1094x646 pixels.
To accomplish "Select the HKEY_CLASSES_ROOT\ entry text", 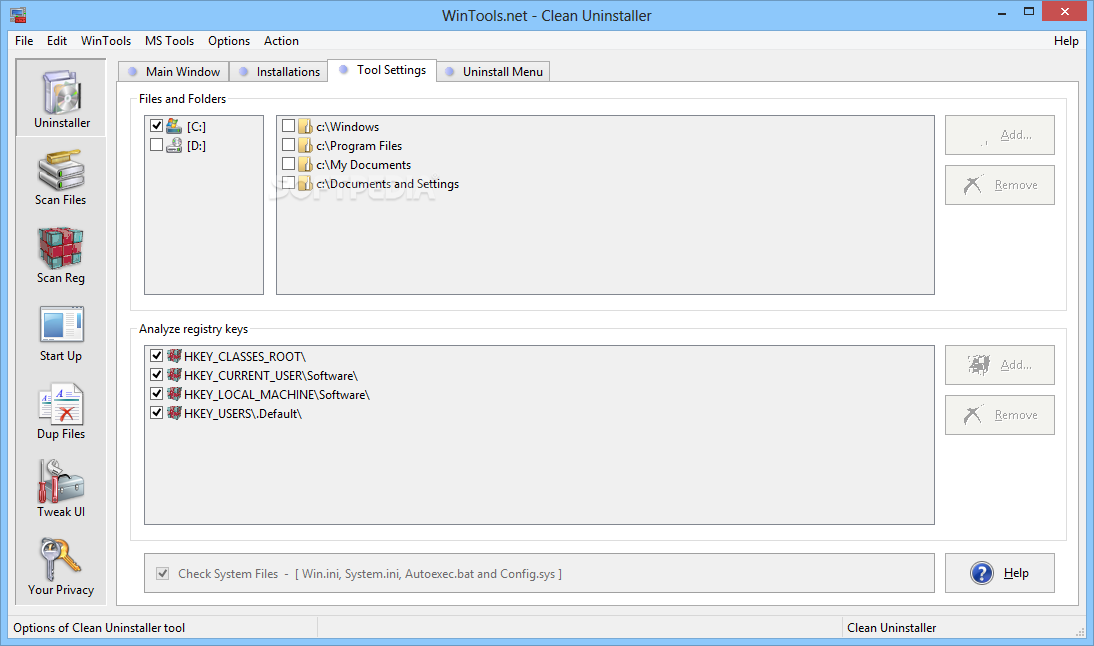I will tap(245, 356).
